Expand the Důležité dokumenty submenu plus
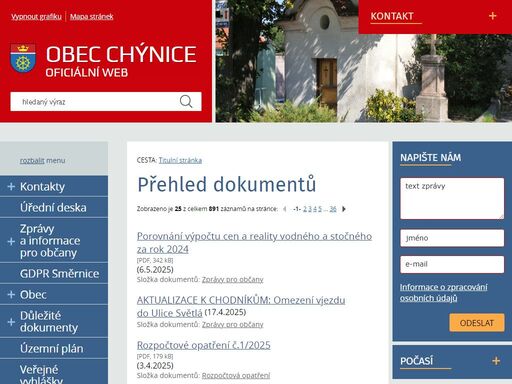Screen dimensions: 512x384 pyautogui.click(x=11, y=322)
